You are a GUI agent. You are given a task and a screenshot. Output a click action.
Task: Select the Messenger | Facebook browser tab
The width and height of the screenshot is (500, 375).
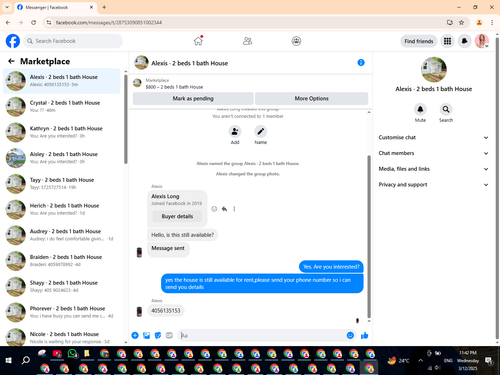pyautogui.click(x=55, y=7)
